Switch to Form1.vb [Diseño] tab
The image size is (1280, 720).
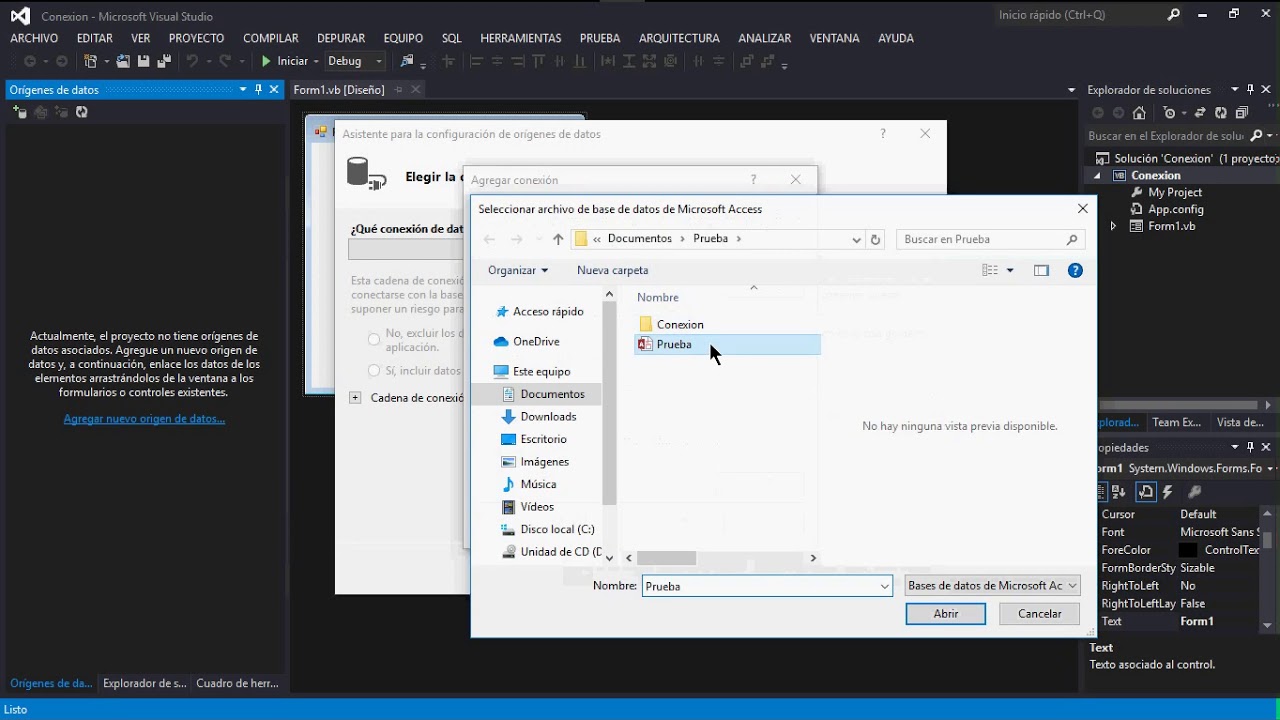(339, 89)
